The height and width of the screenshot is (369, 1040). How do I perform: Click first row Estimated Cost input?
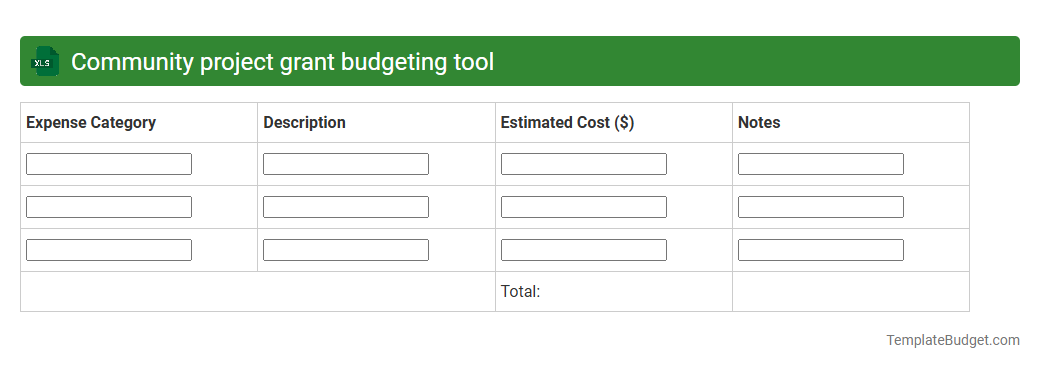584,164
